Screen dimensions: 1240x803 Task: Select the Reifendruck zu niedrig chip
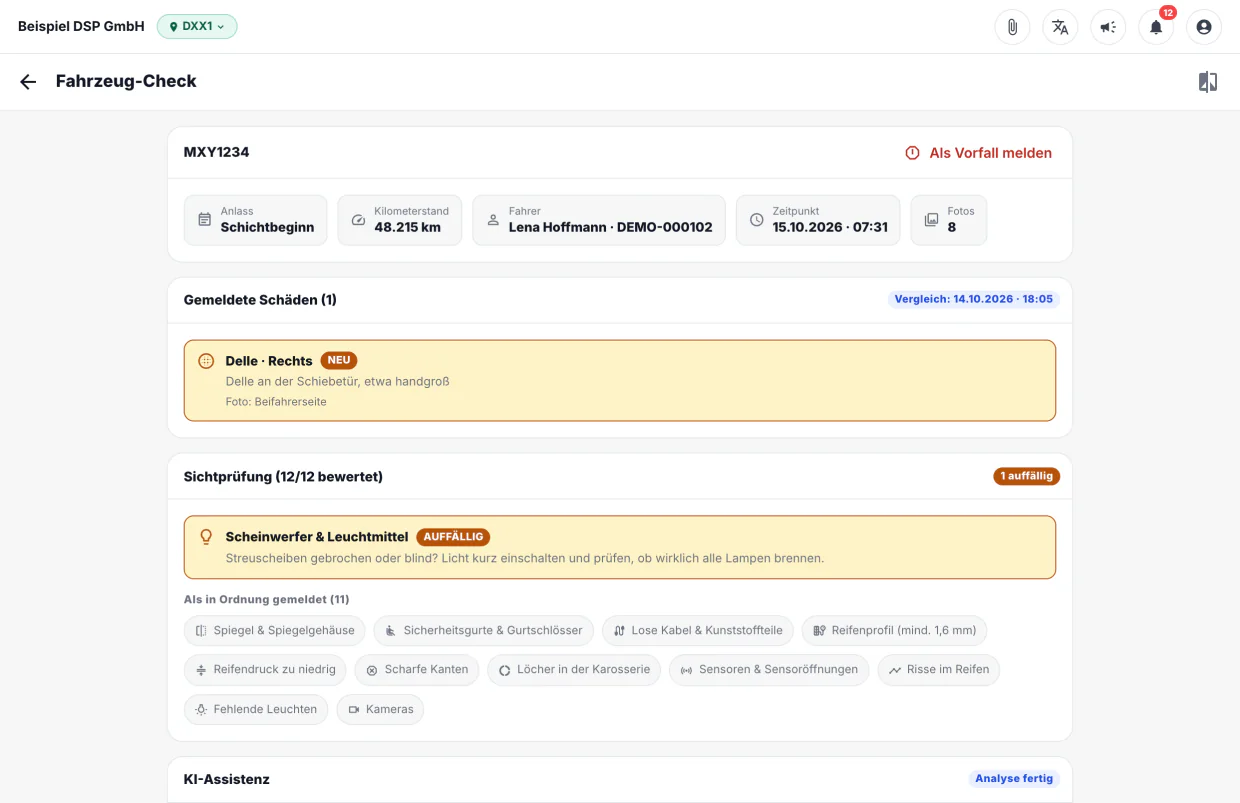point(265,670)
